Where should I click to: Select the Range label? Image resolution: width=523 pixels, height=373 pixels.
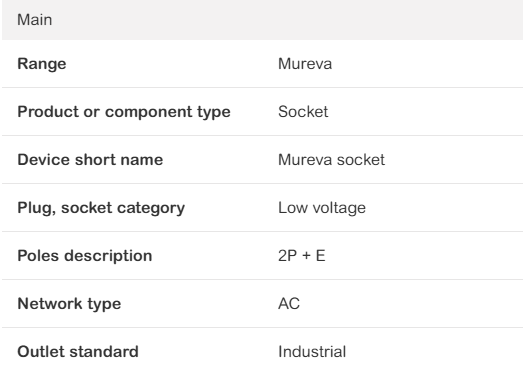pos(42,64)
